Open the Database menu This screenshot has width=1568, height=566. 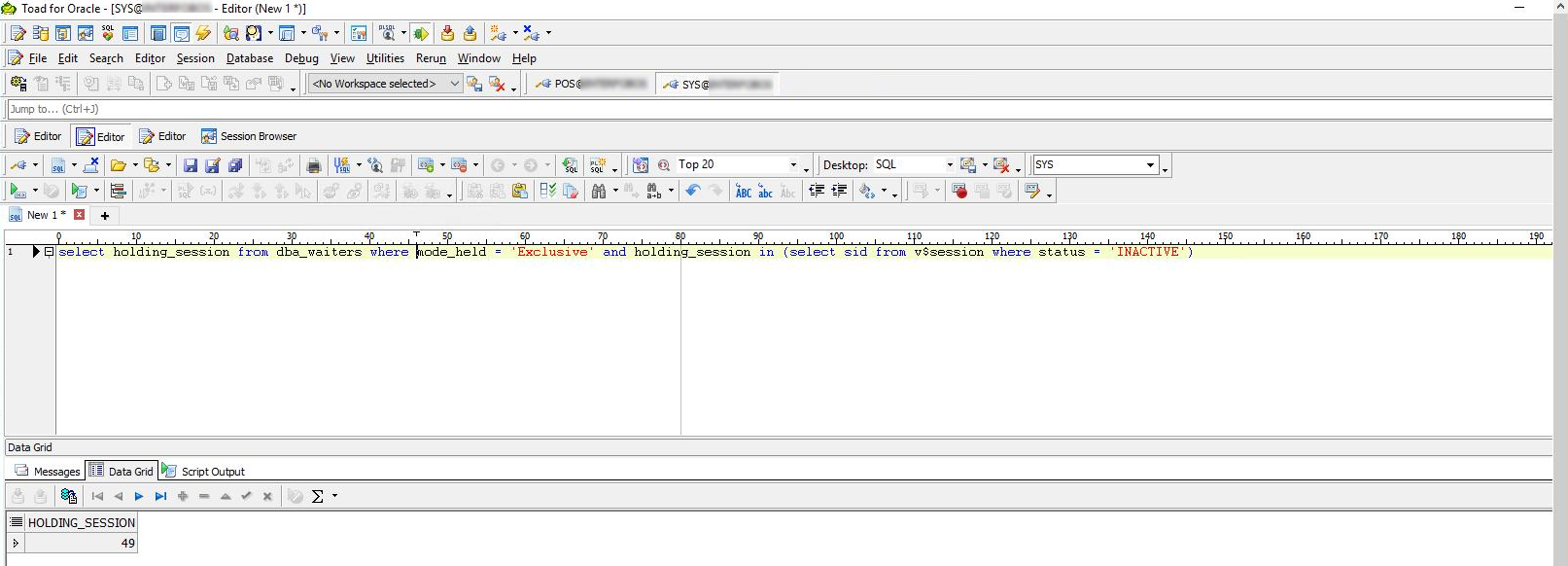pos(250,58)
